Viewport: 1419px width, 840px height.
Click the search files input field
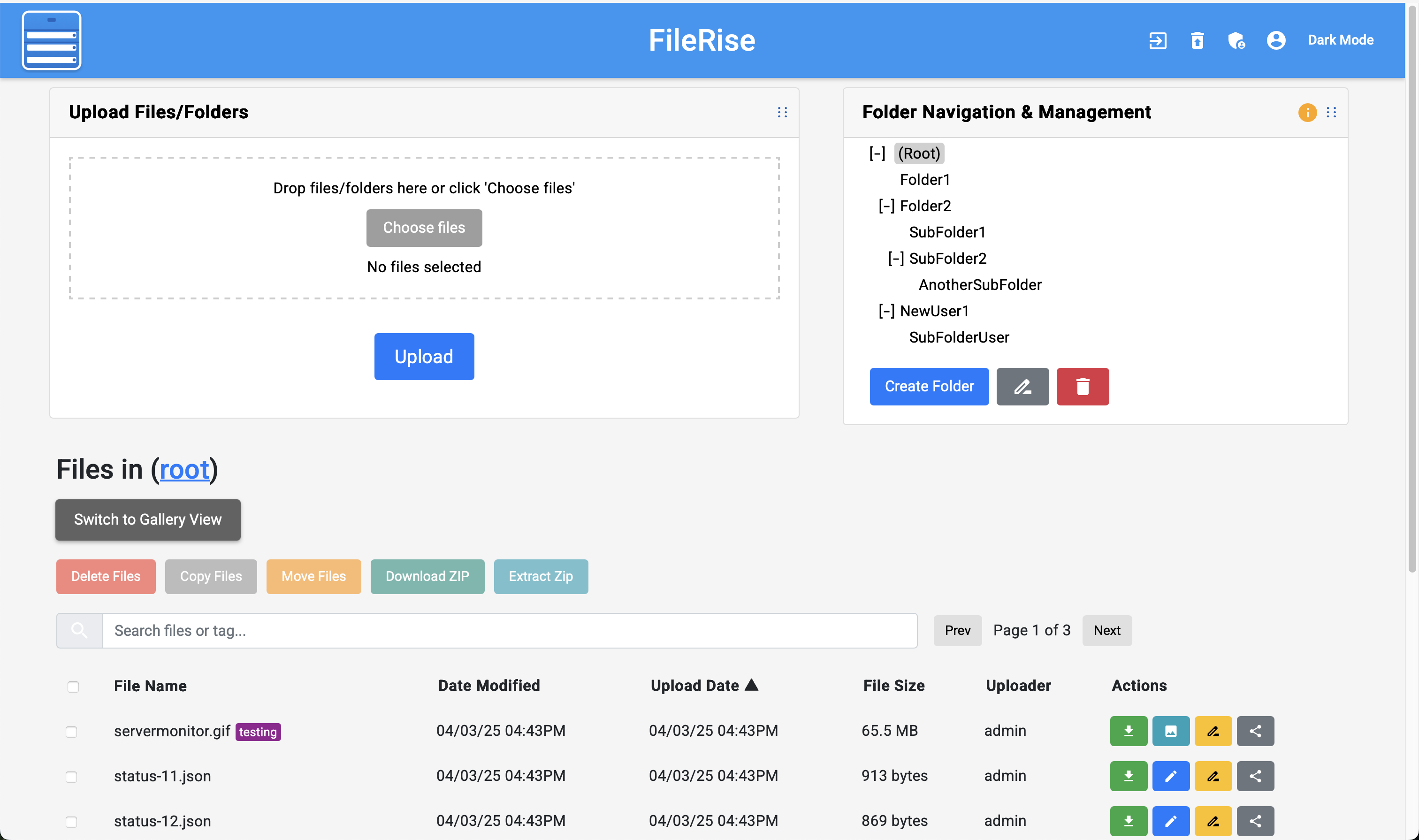point(510,631)
